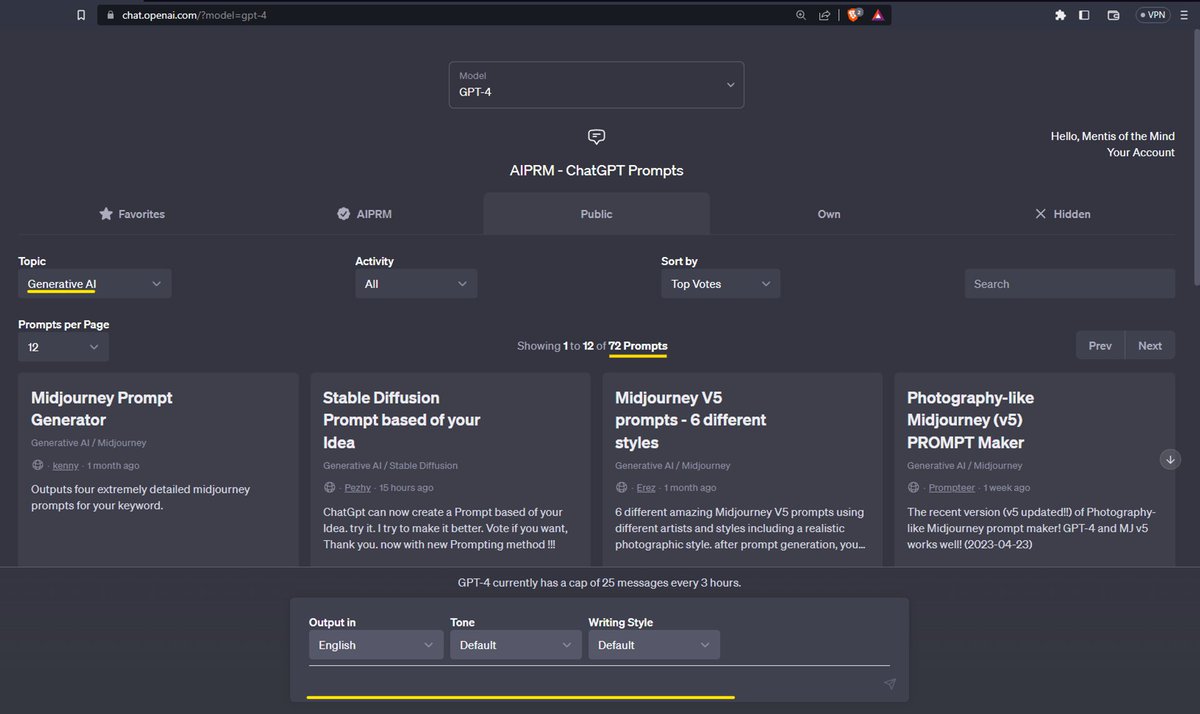
Task: Click the chat bubble icon above AIPRM title
Action: click(x=596, y=137)
